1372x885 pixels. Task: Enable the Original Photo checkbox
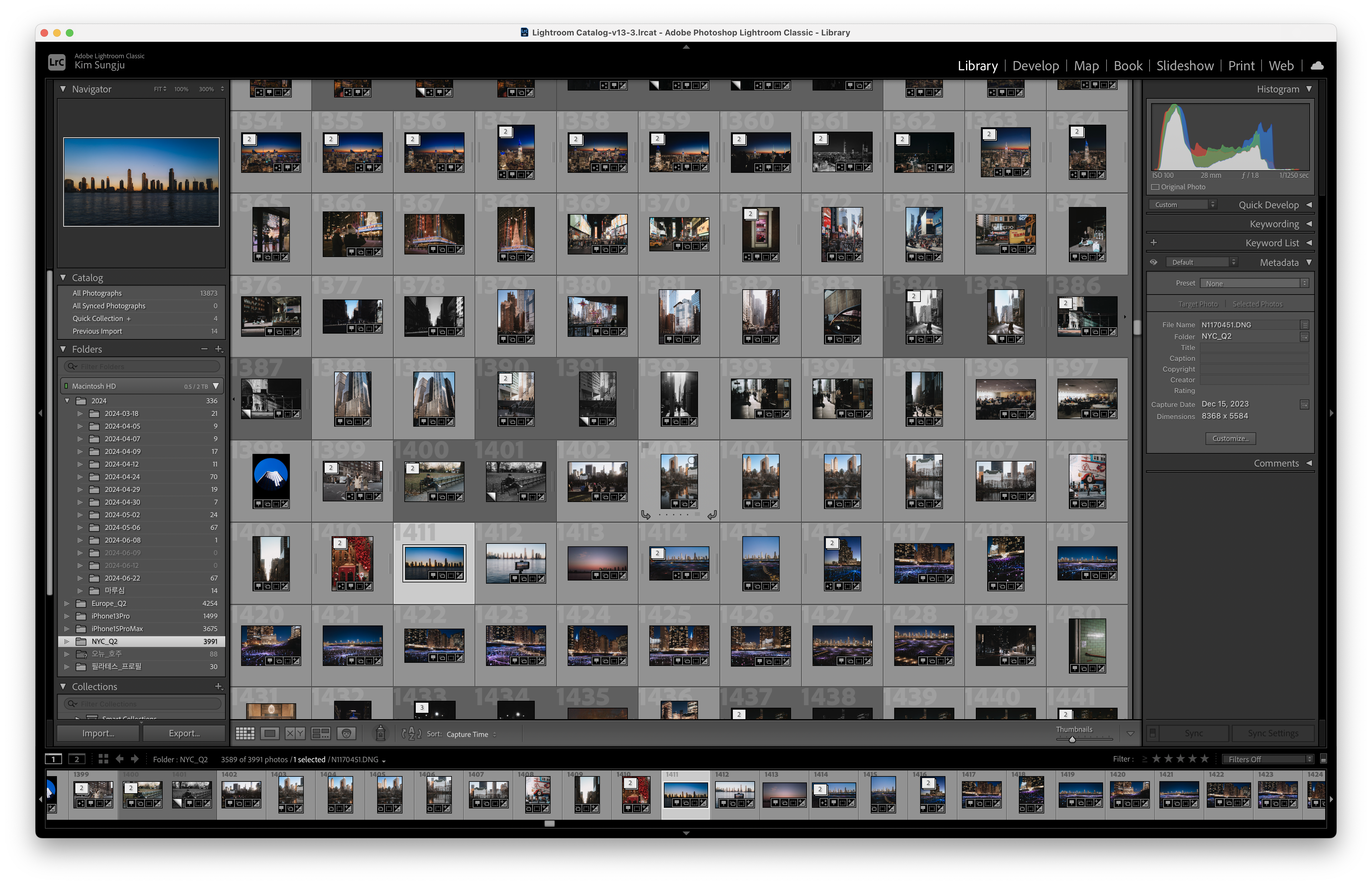[1155, 187]
